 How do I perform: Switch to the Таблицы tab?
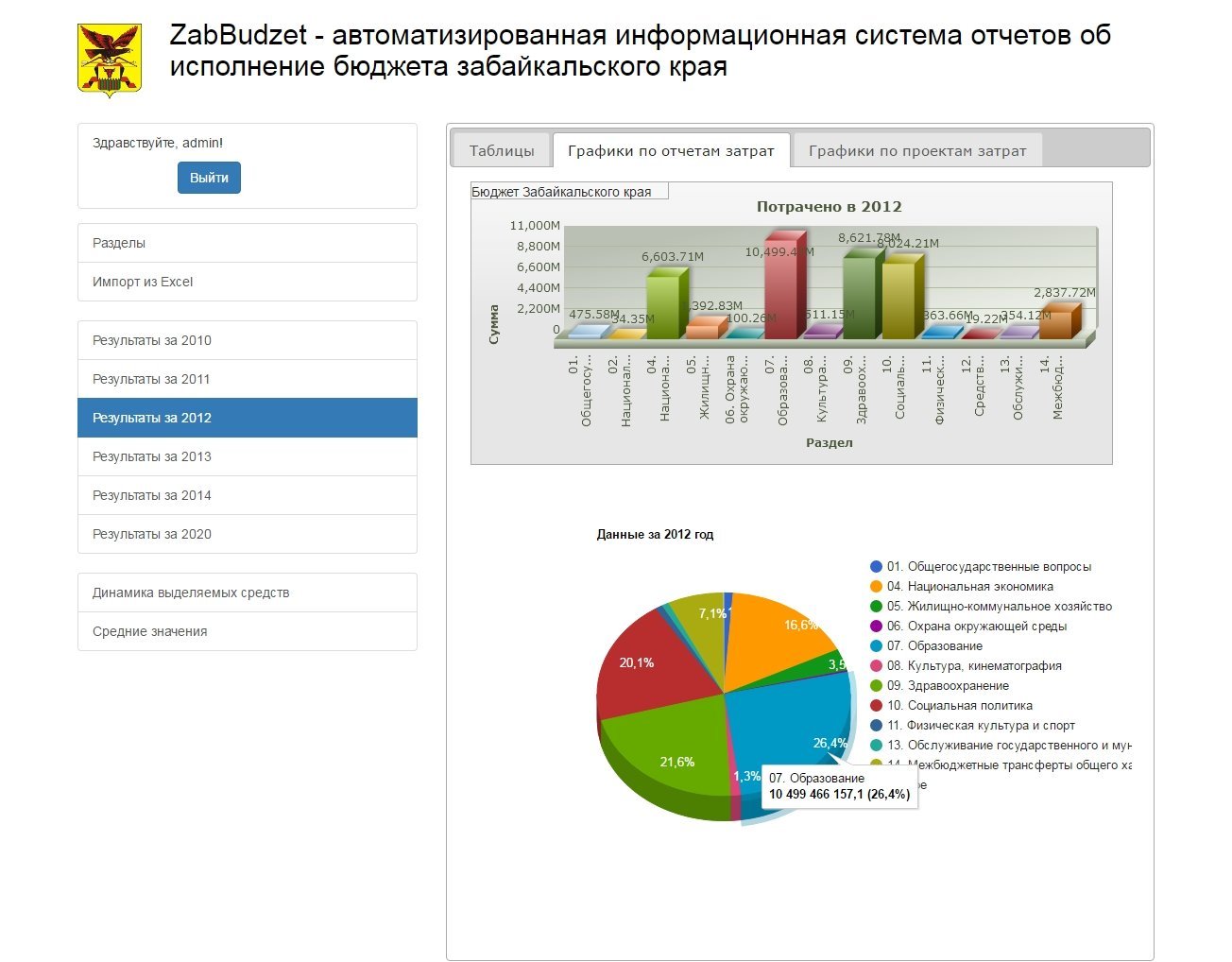click(502, 150)
